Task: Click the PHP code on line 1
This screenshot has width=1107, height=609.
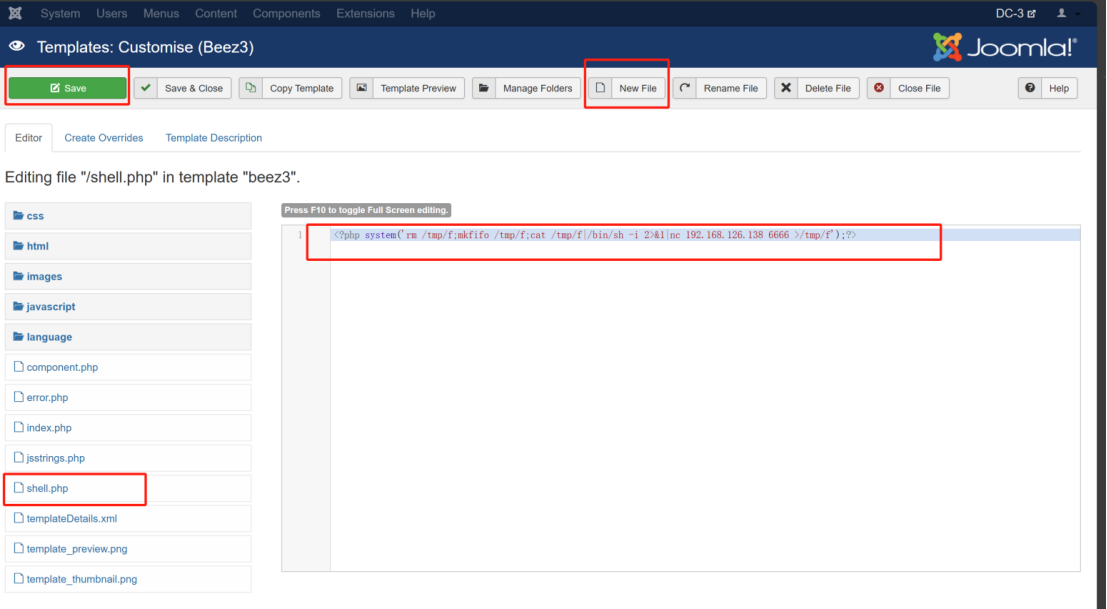Action: pos(594,235)
